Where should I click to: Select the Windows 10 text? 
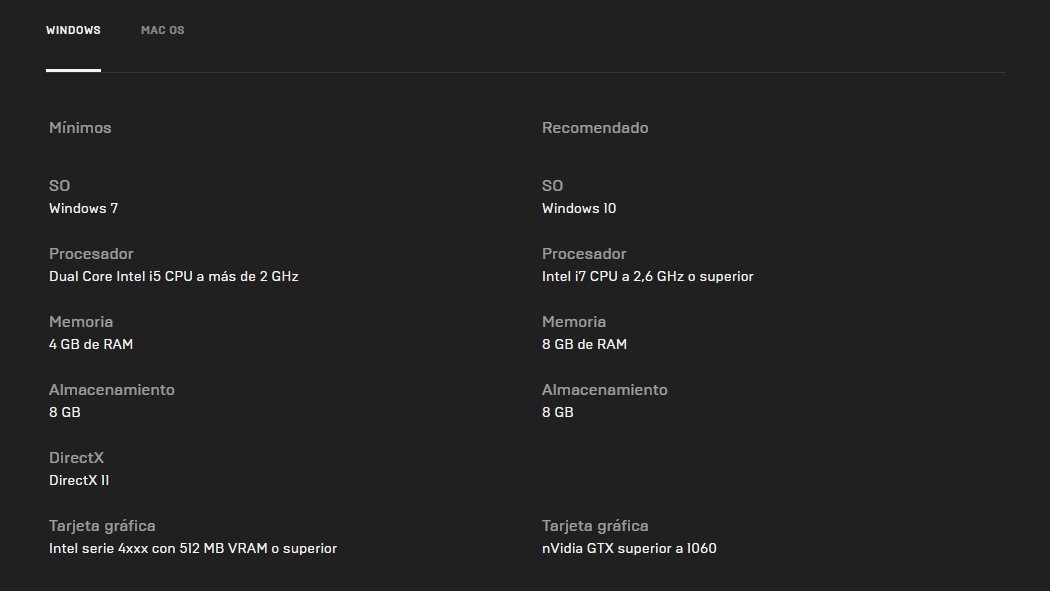tap(579, 209)
